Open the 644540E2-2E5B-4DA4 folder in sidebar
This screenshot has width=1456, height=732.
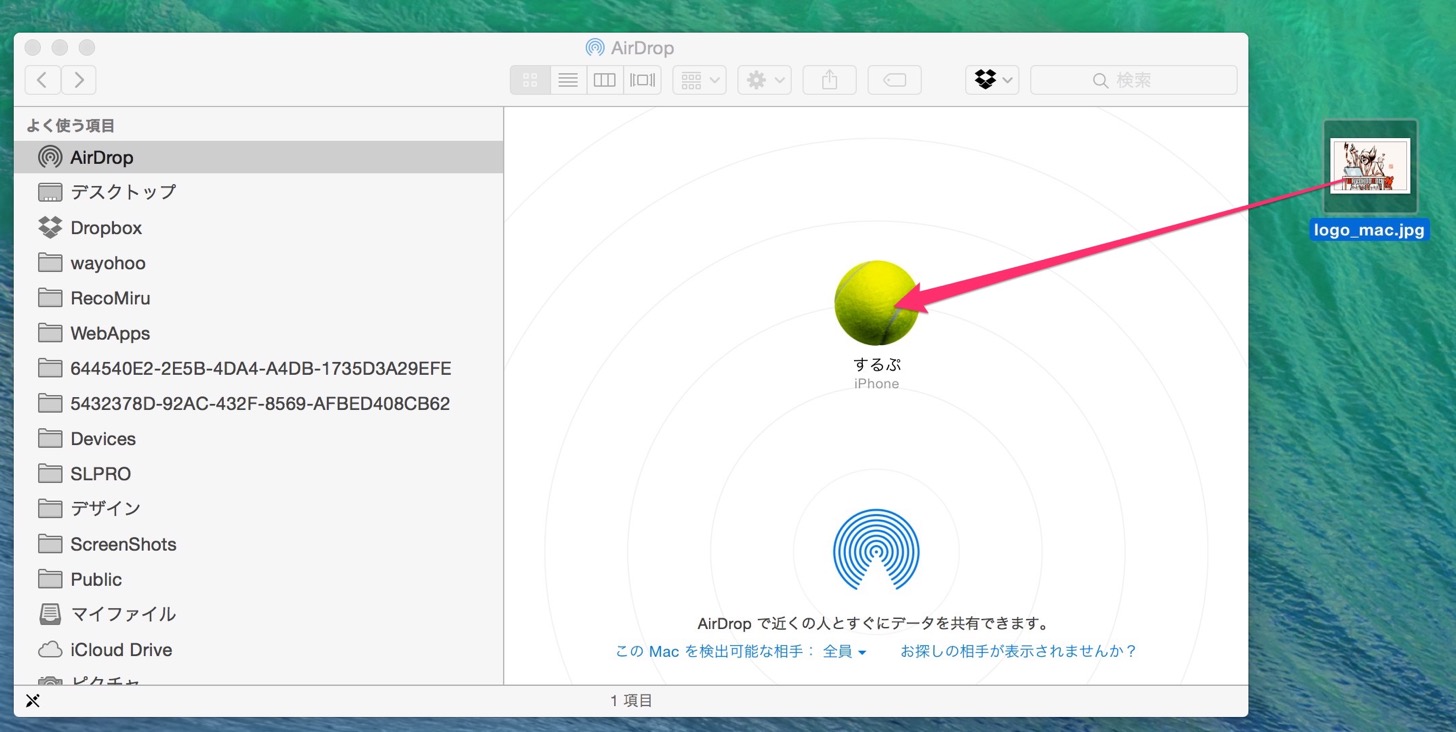tap(258, 368)
